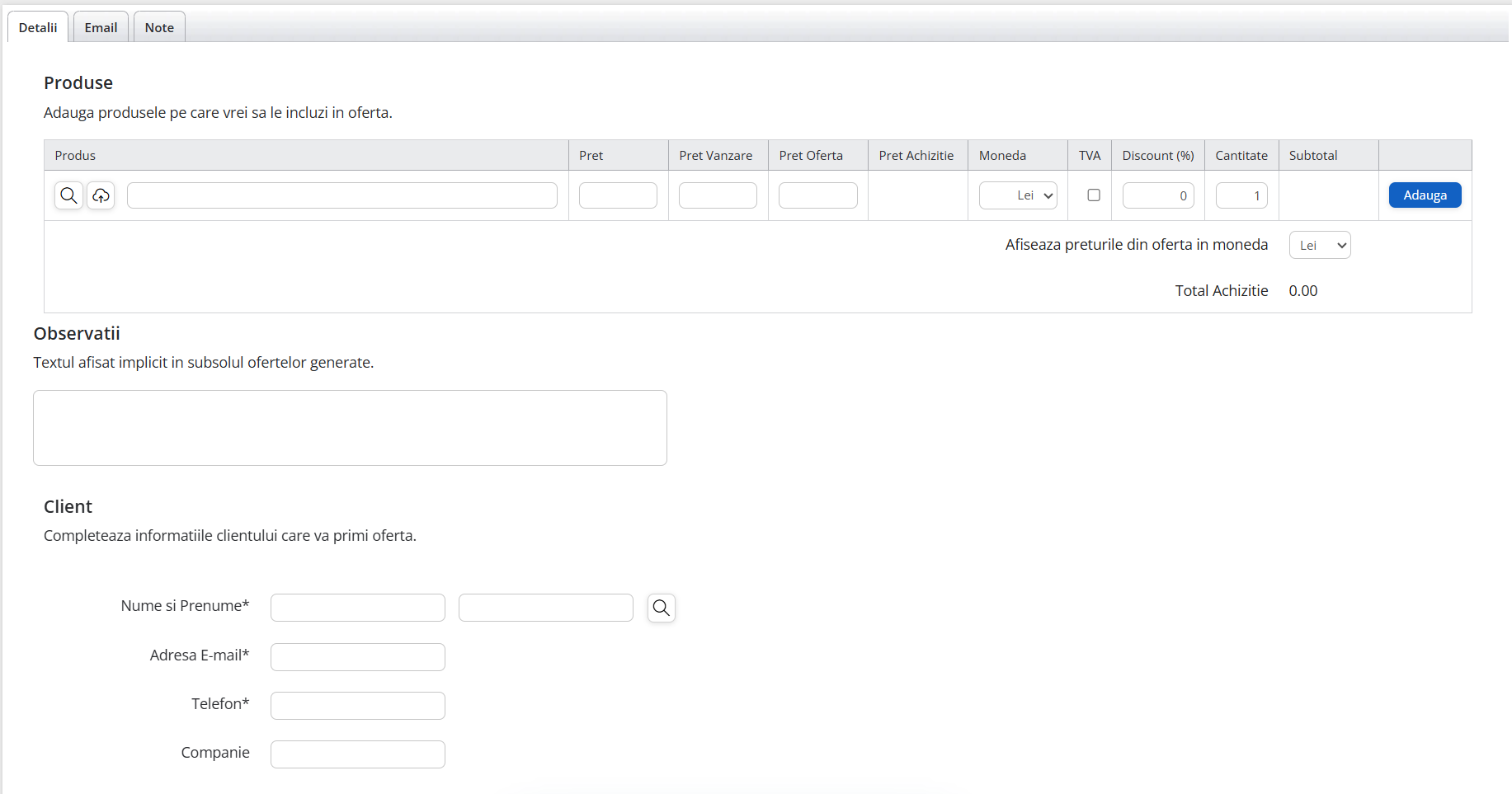
Task: Click the Observatii text area
Action: tap(350, 428)
